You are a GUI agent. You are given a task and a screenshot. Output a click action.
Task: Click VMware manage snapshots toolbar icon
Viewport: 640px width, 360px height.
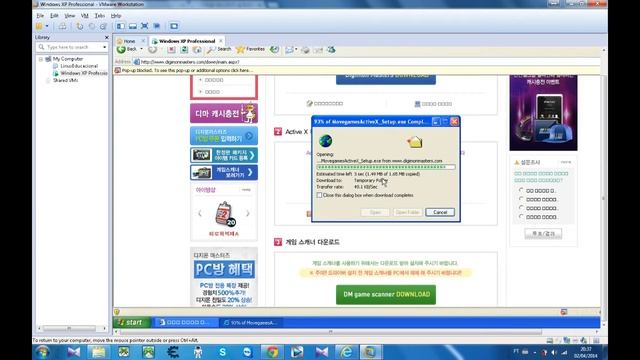[104, 26]
